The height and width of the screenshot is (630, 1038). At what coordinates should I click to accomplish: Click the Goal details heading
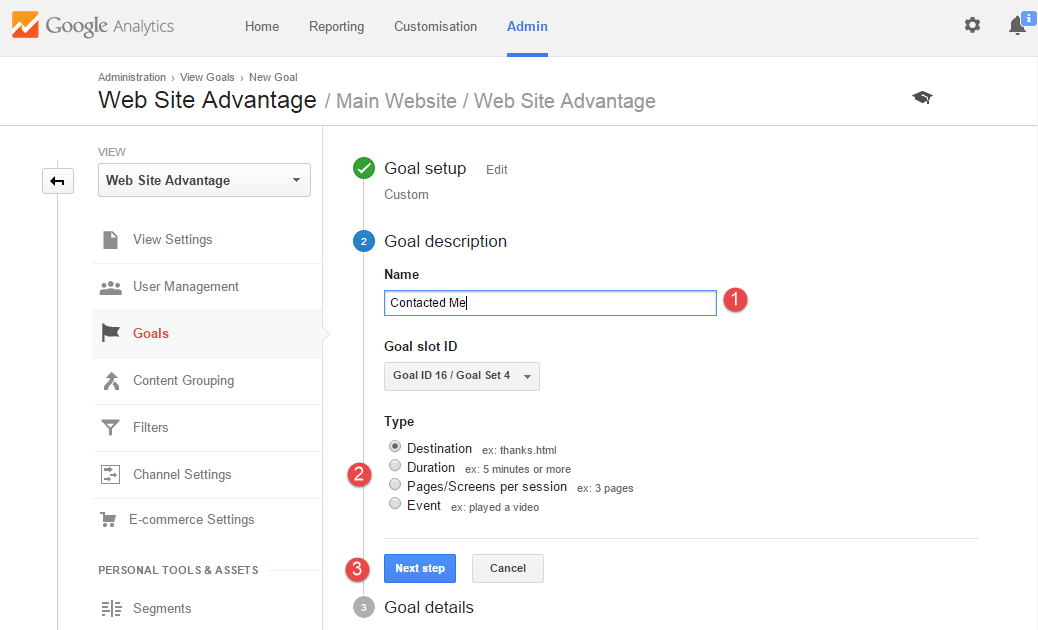(429, 608)
